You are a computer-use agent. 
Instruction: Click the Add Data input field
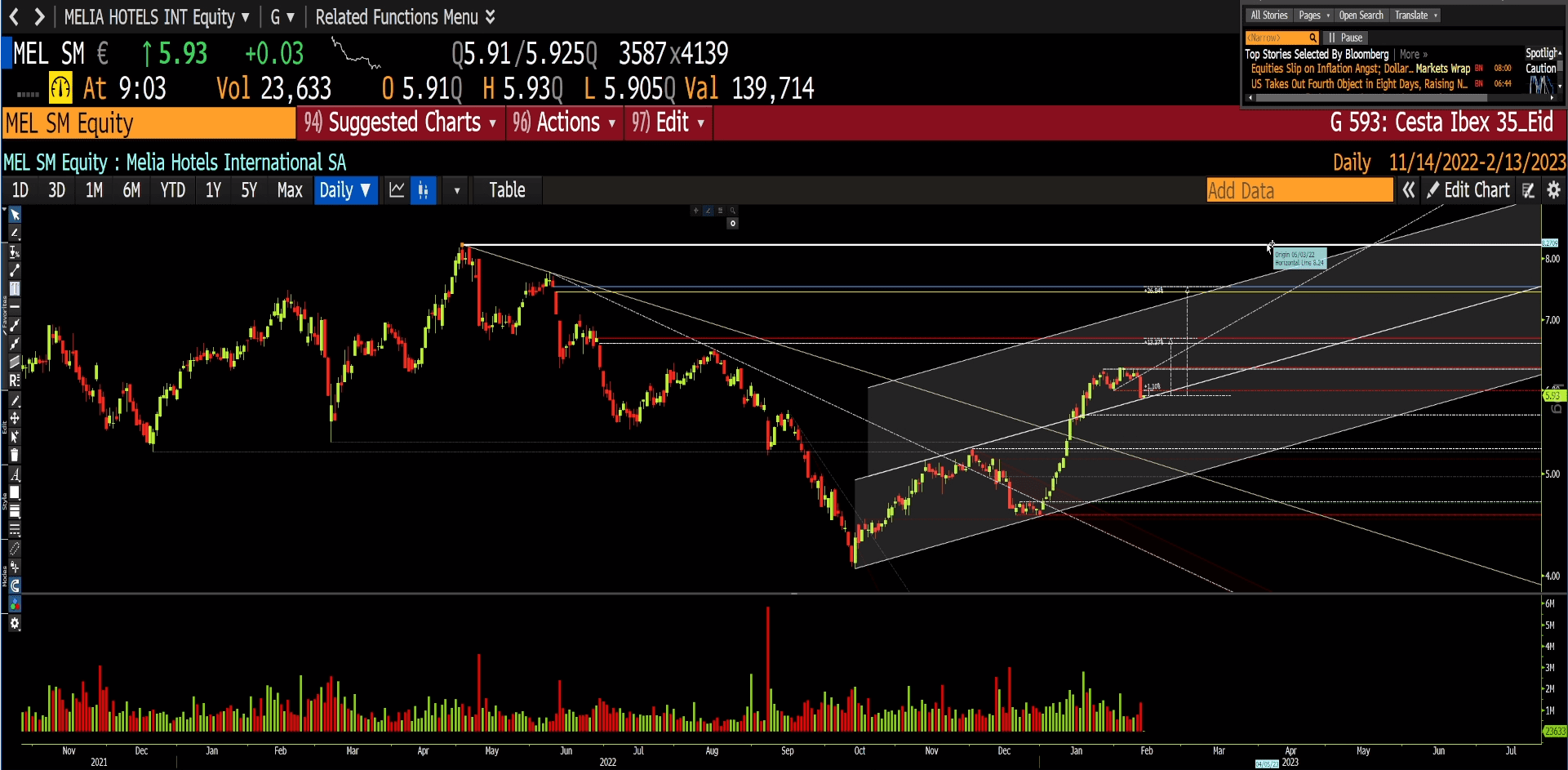[1299, 190]
